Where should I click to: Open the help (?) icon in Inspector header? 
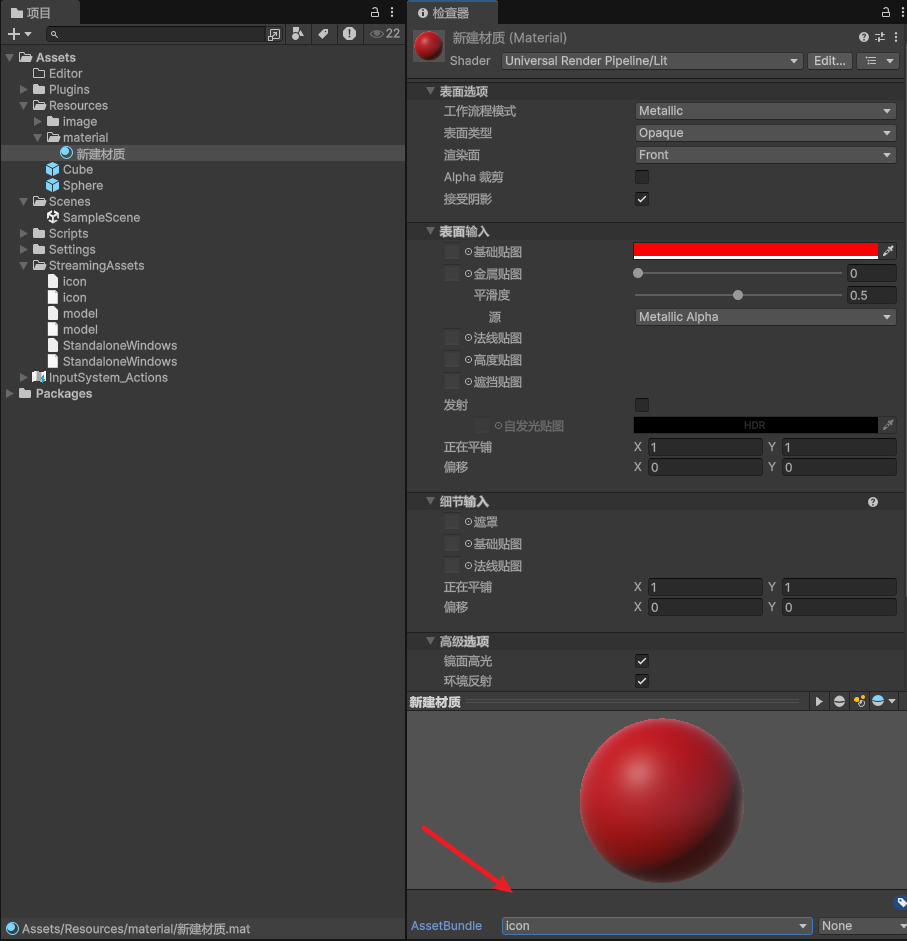point(865,37)
